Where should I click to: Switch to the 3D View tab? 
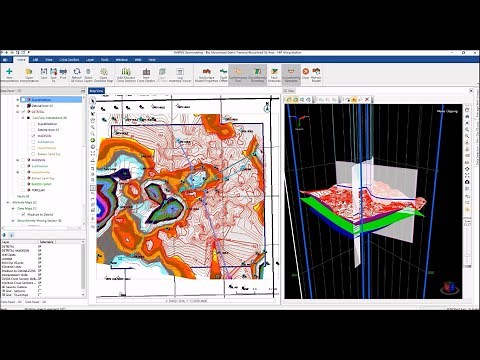[x=289, y=91]
